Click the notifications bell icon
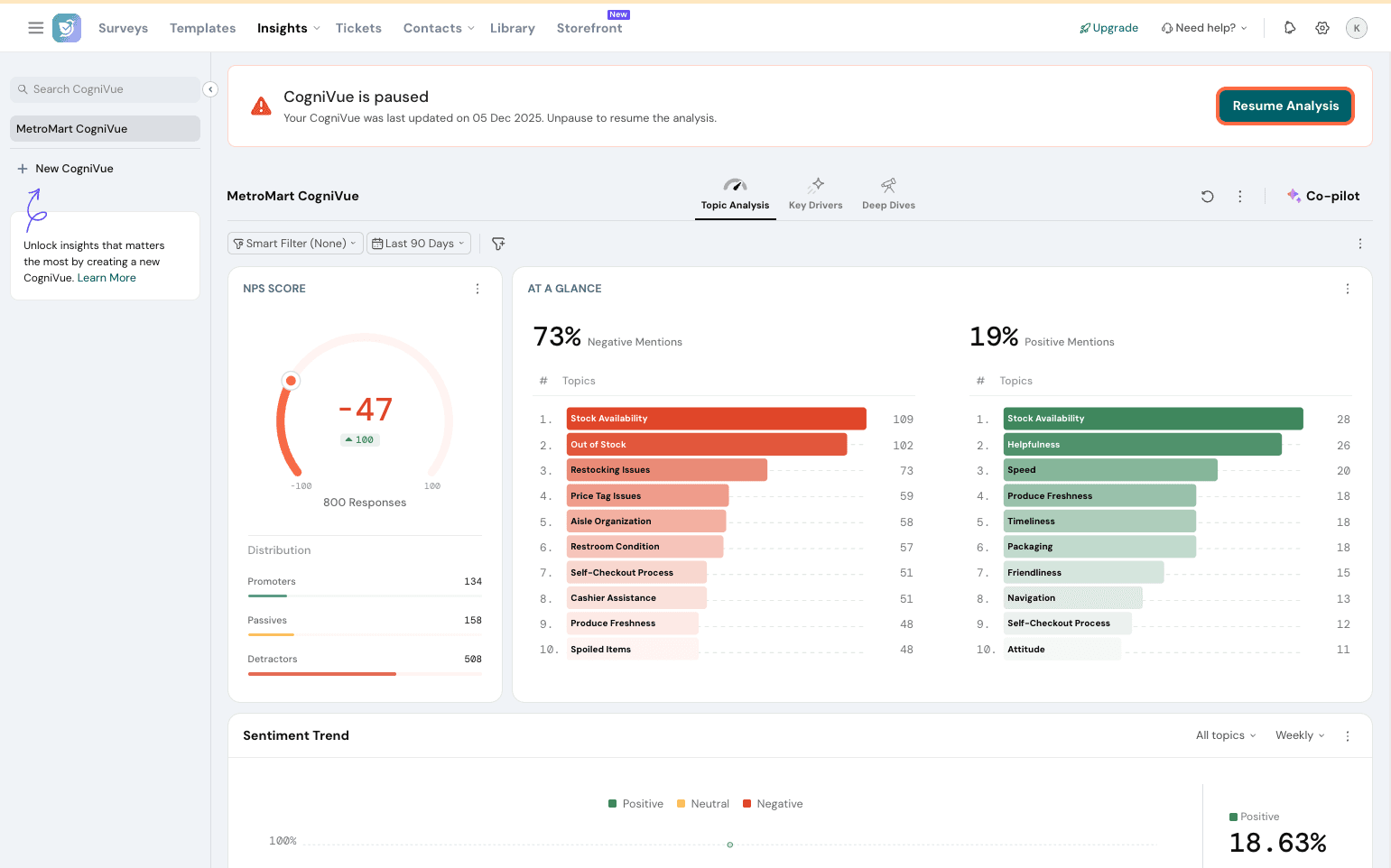Image resolution: width=1391 pixels, height=868 pixels. pos(1290,28)
